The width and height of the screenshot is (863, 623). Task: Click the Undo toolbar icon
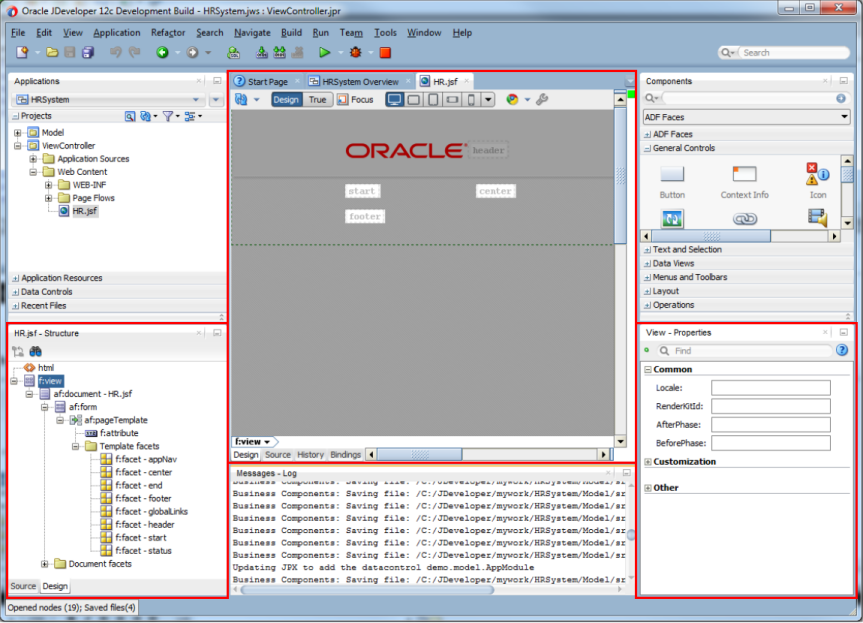click(x=116, y=53)
